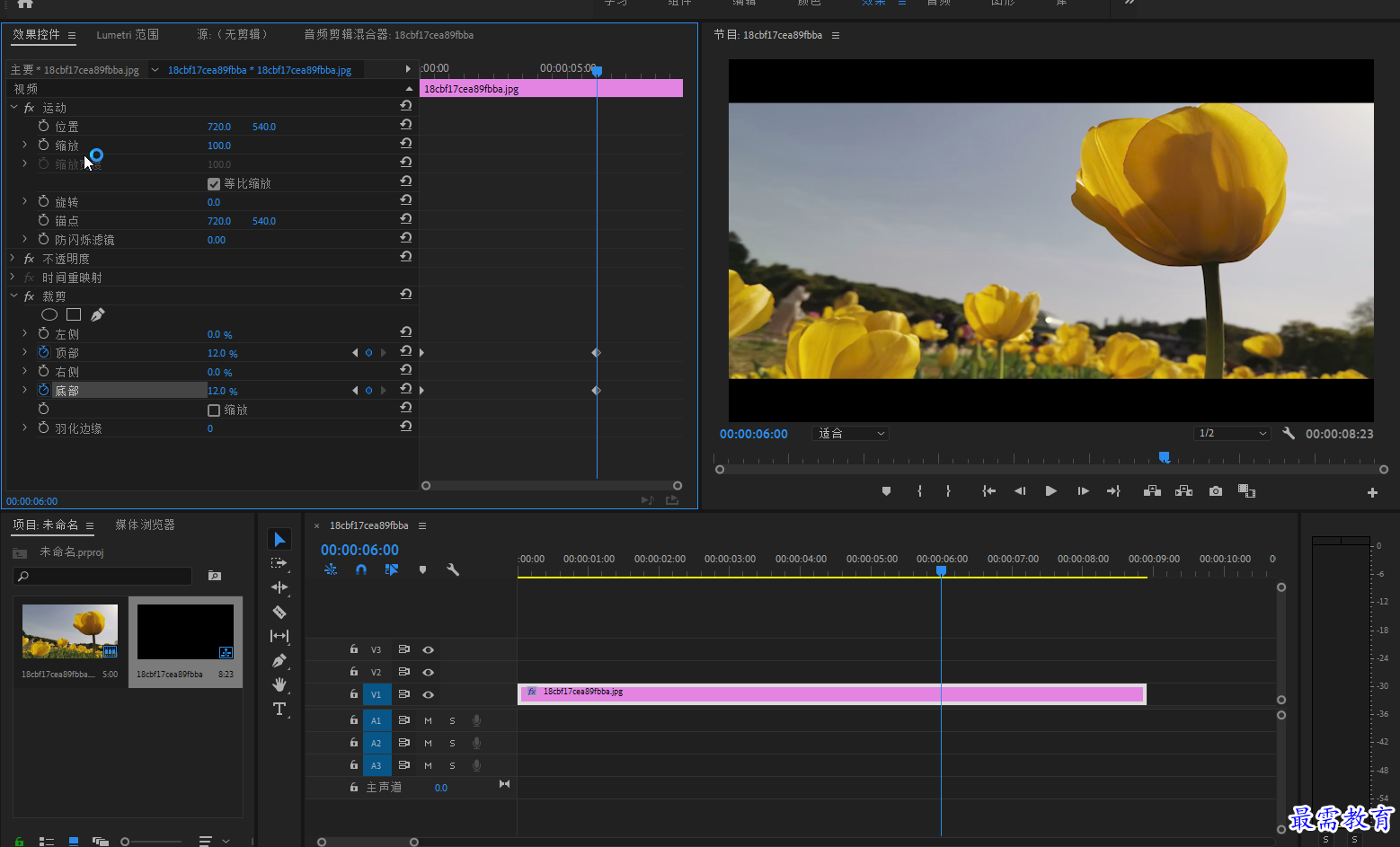The width and height of the screenshot is (1400, 847).
Task: Click the project search field
Action: pos(103,576)
